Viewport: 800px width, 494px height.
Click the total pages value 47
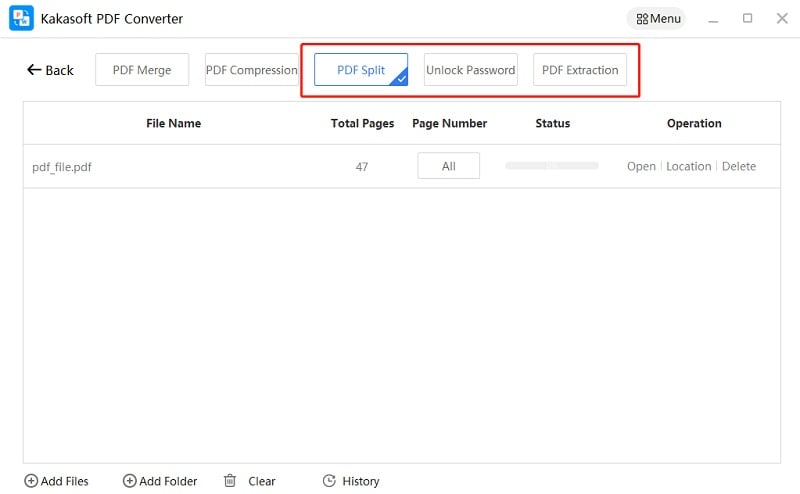362,167
